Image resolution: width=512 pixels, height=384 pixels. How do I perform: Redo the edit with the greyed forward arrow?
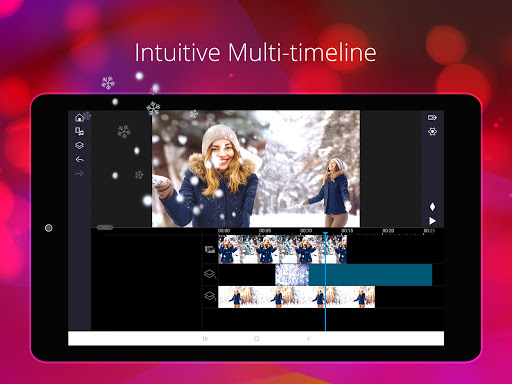click(x=79, y=174)
